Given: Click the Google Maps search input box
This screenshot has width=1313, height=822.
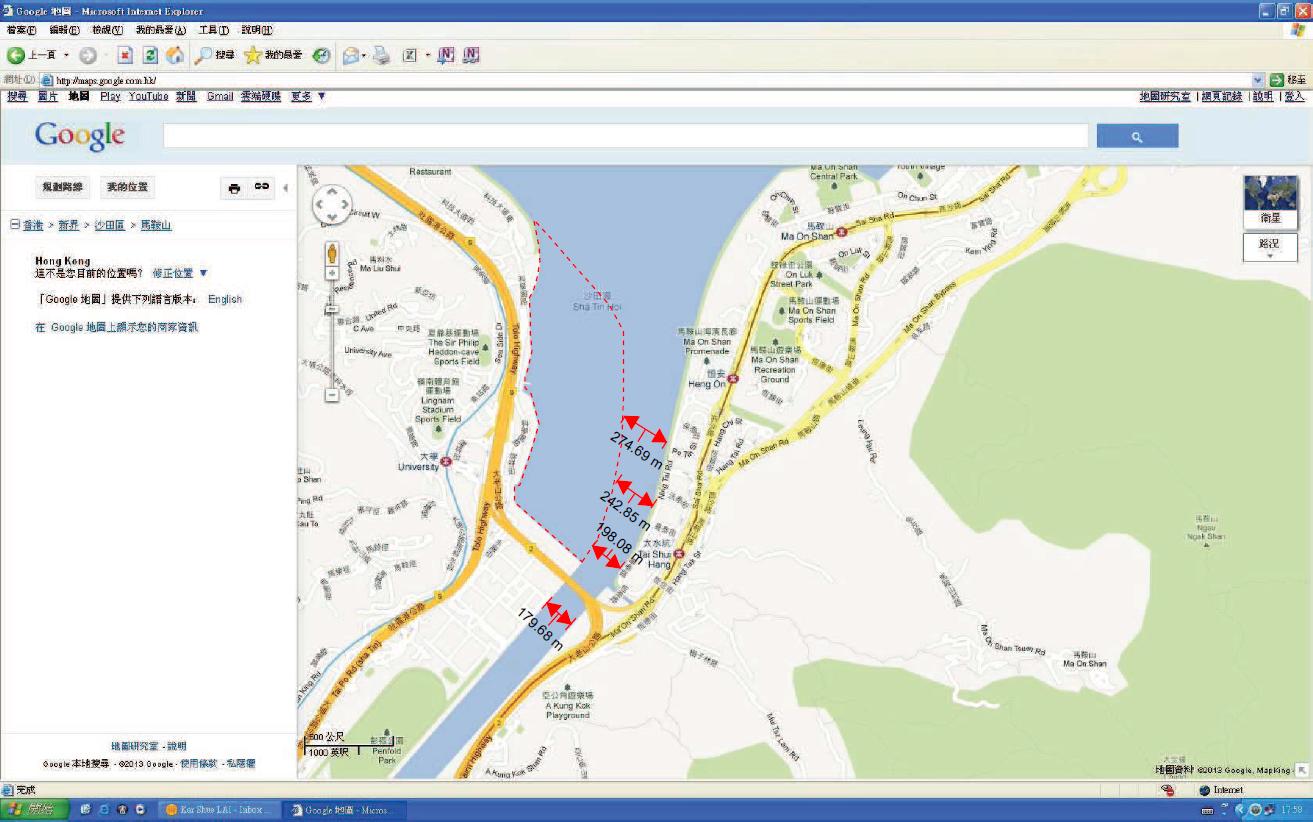Looking at the screenshot, I should (625, 137).
